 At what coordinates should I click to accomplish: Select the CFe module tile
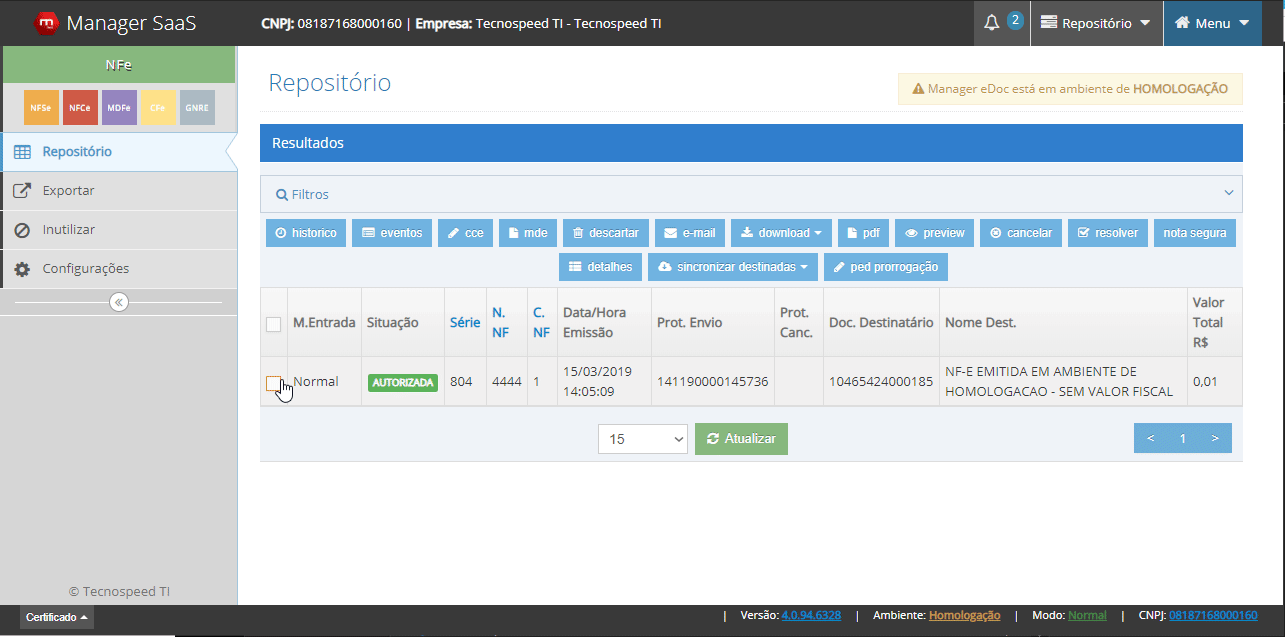pyautogui.click(x=158, y=107)
